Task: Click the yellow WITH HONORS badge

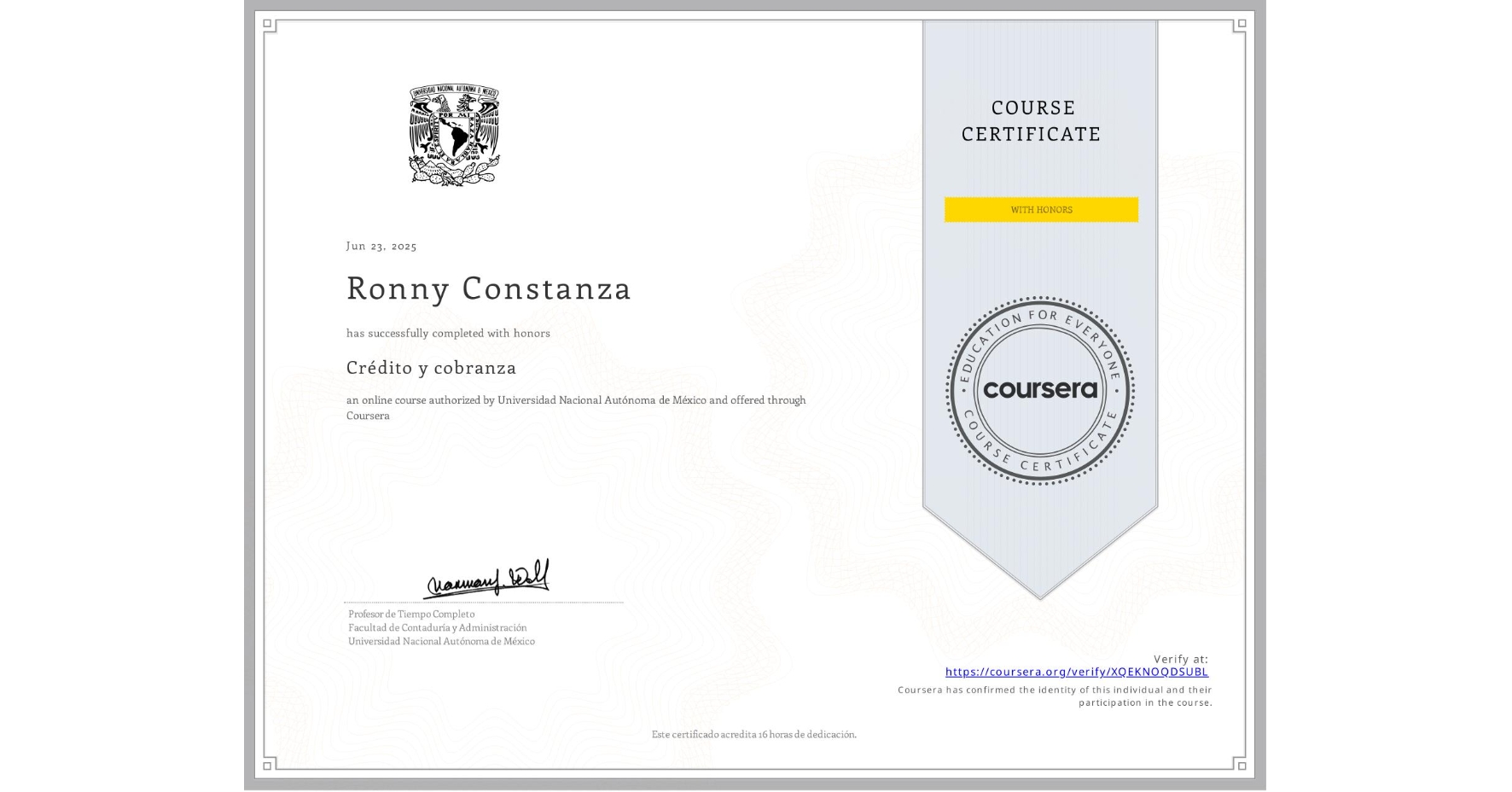Action: (1041, 210)
